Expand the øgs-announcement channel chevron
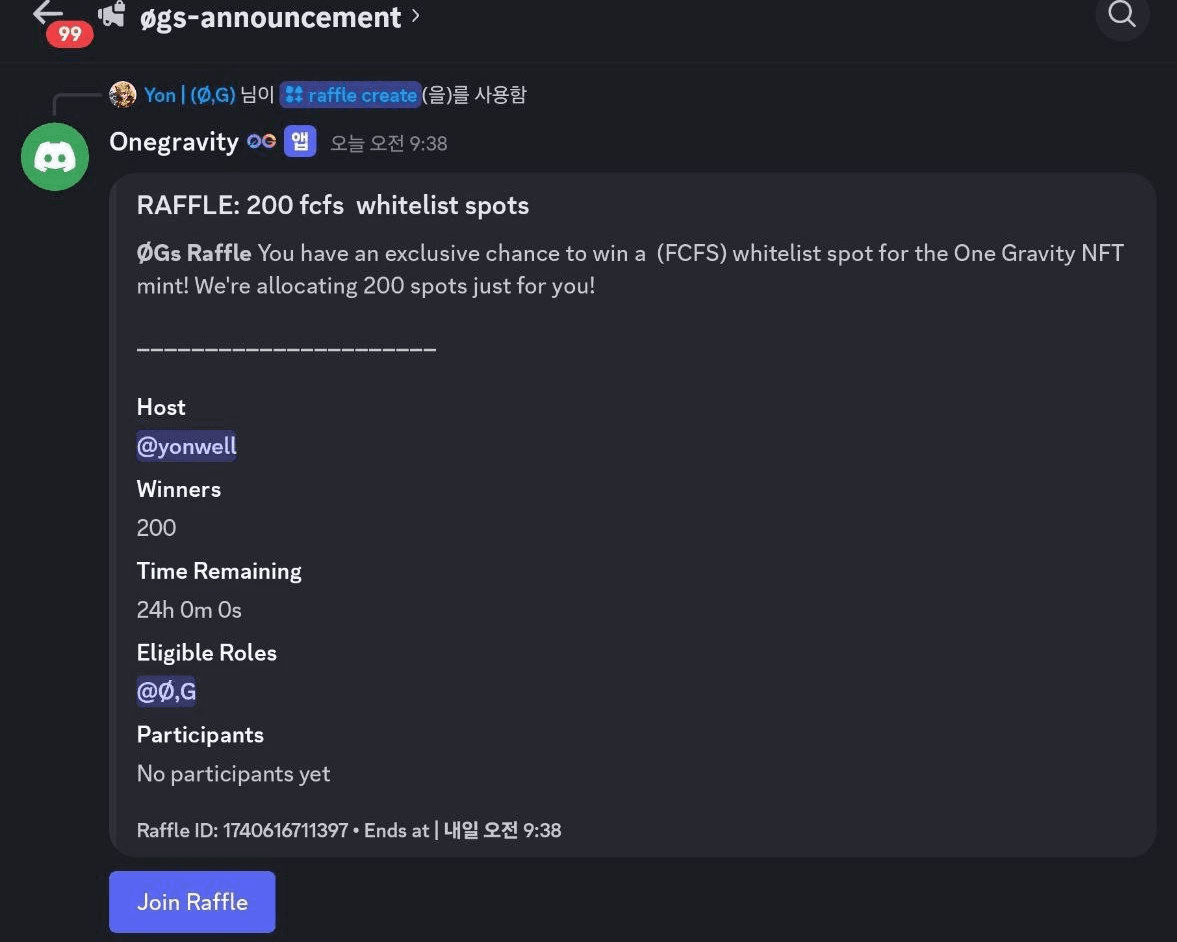This screenshot has width=1177, height=942. pyautogui.click(x=415, y=15)
